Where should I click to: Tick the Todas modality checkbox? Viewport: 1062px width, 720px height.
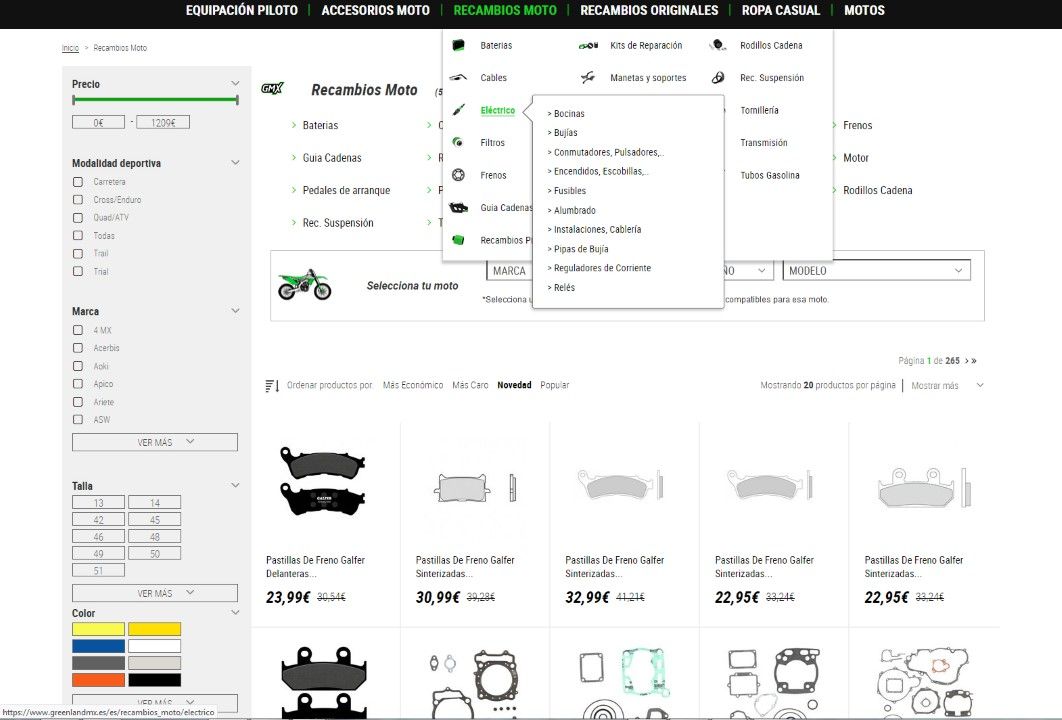(78, 236)
